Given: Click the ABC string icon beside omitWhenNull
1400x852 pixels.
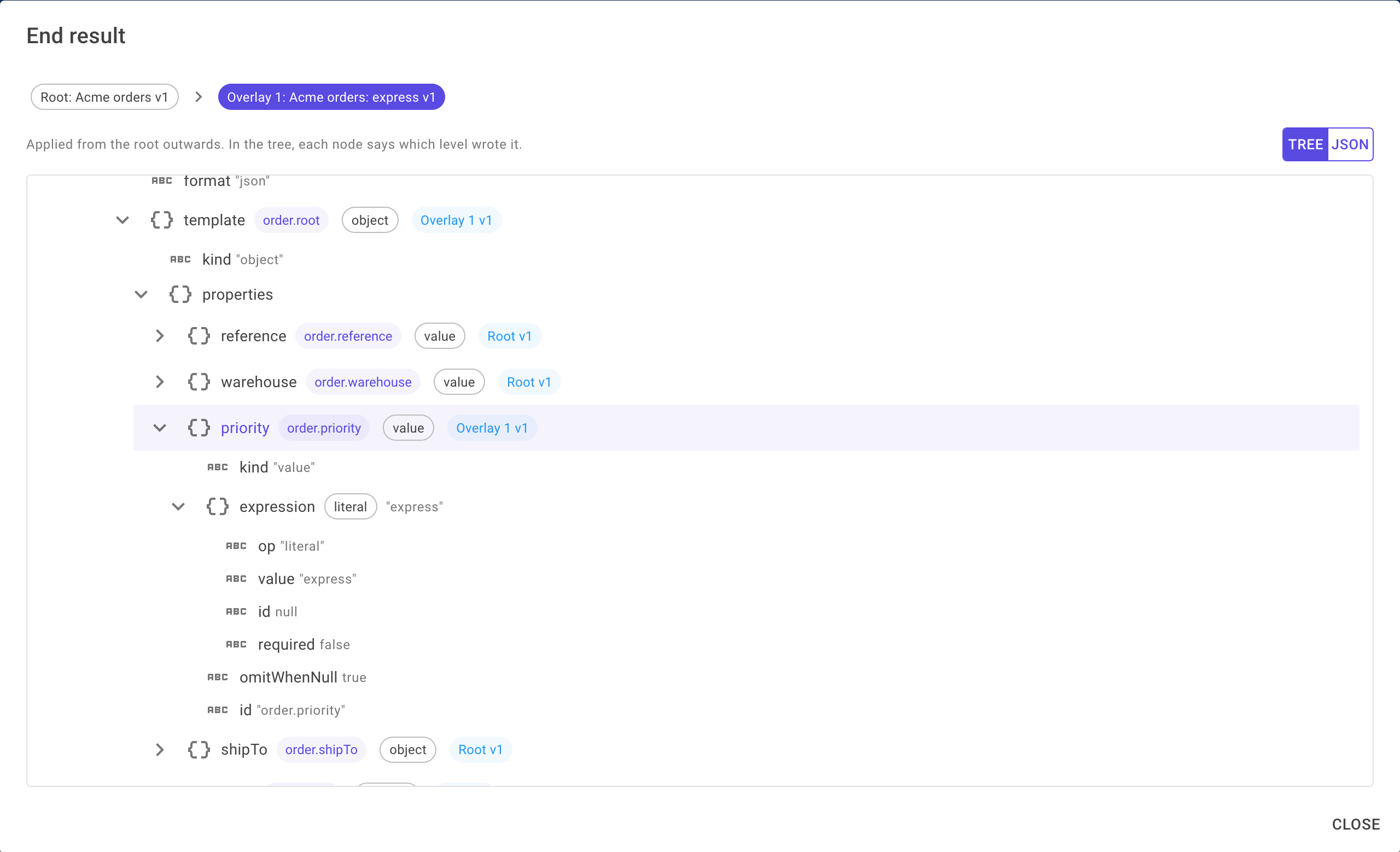Looking at the screenshot, I should (x=218, y=677).
